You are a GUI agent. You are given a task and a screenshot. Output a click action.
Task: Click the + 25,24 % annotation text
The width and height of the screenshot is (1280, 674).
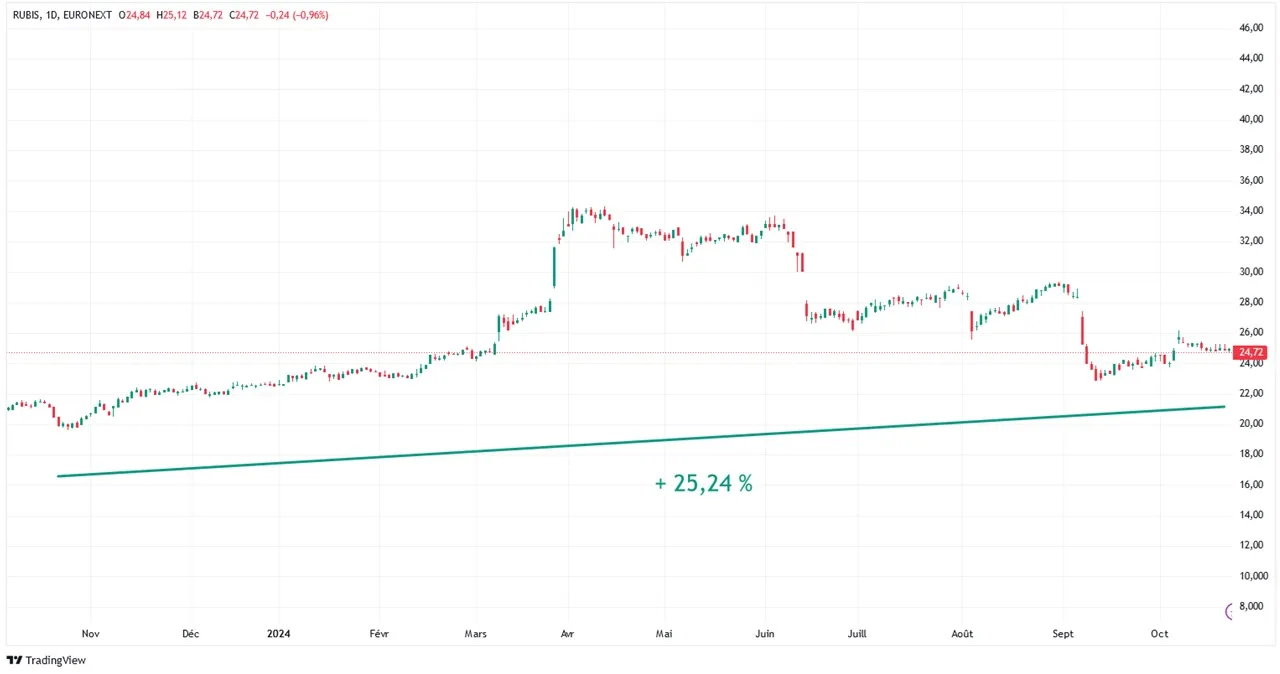coord(704,484)
